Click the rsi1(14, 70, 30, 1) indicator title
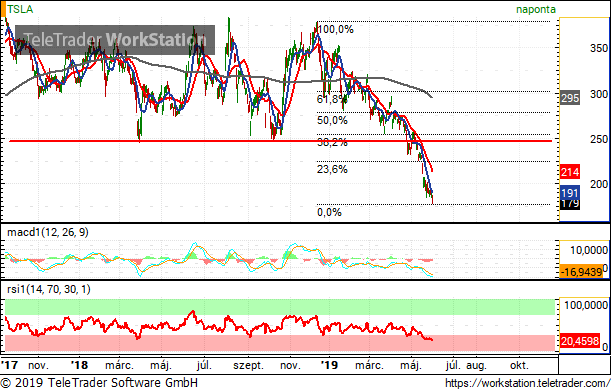The width and height of the screenshot is (611, 392). click(x=49, y=290)
